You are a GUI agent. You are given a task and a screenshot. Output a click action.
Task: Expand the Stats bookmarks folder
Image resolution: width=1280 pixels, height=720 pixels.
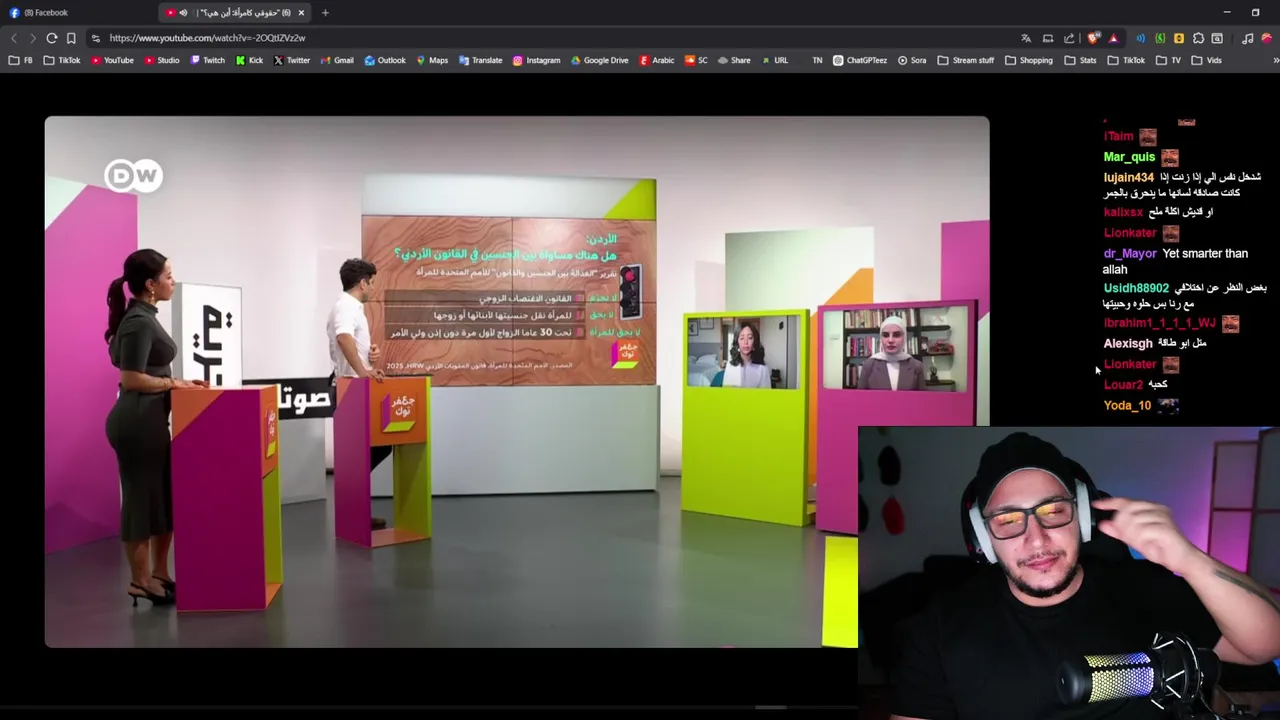[x=1081, y=60]
